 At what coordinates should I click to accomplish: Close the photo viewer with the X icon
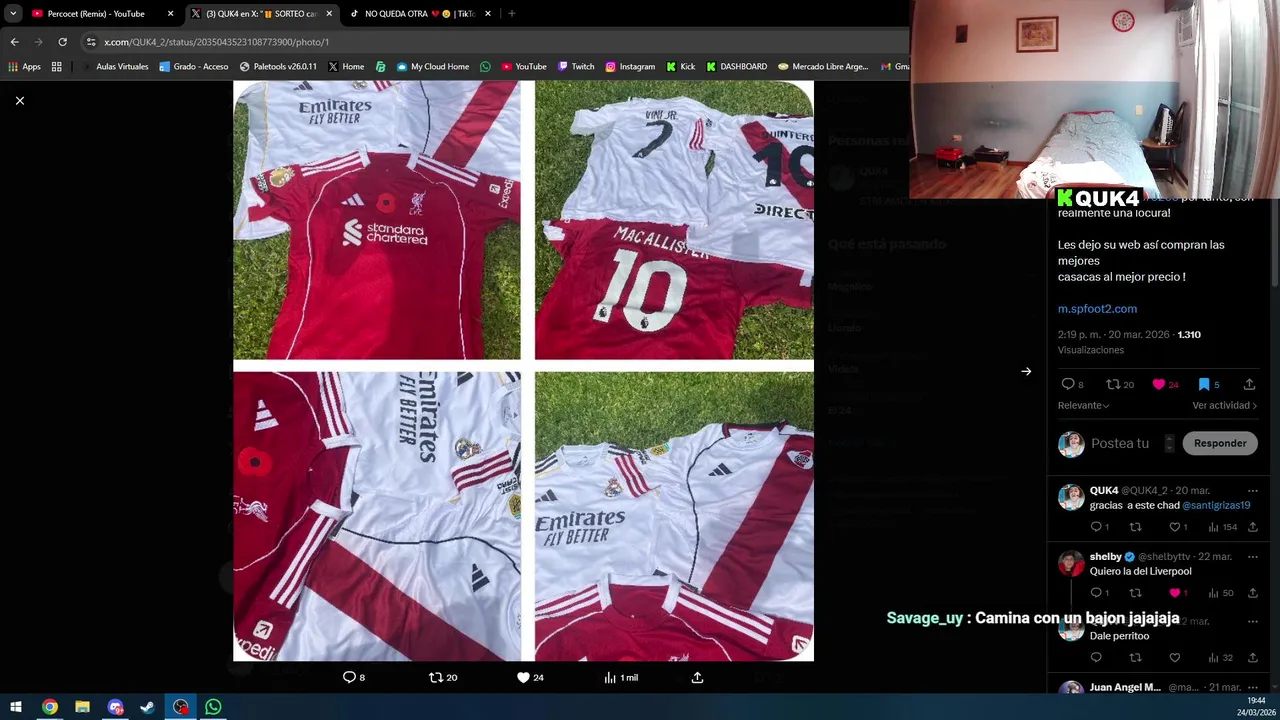pos(19,100)
